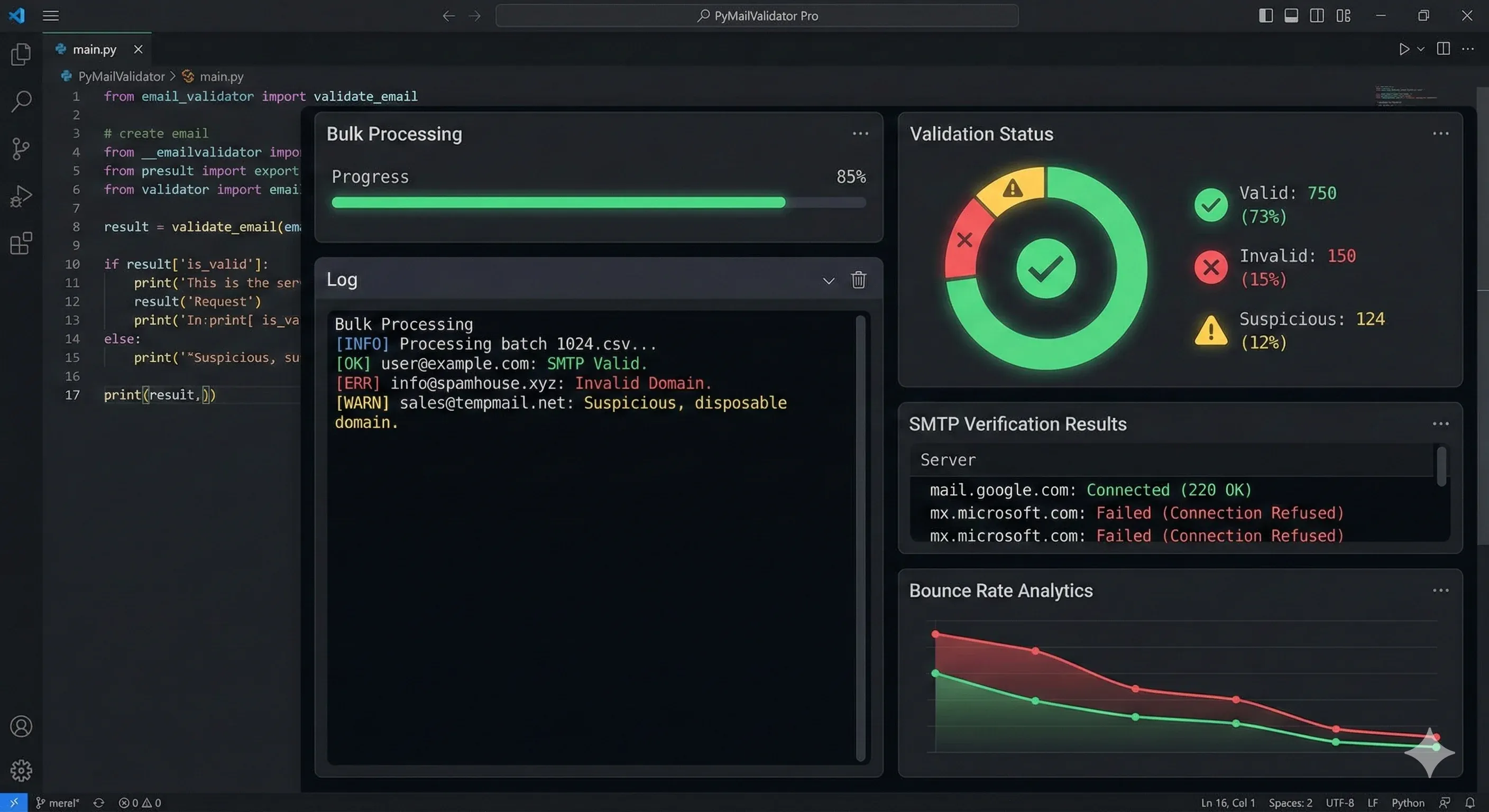Open the Accounts icon
This screenshot has height=812, width=1489.
click(21, 726)
